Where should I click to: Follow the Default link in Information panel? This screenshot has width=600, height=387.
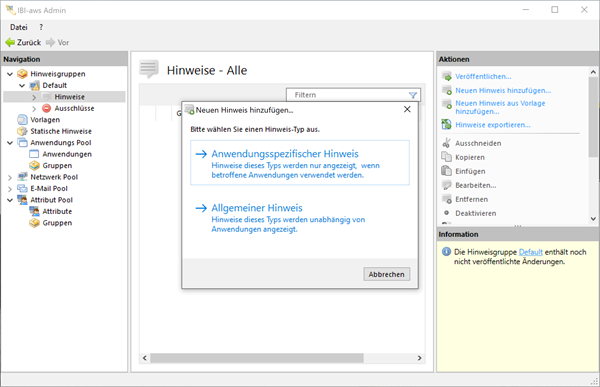530,252
